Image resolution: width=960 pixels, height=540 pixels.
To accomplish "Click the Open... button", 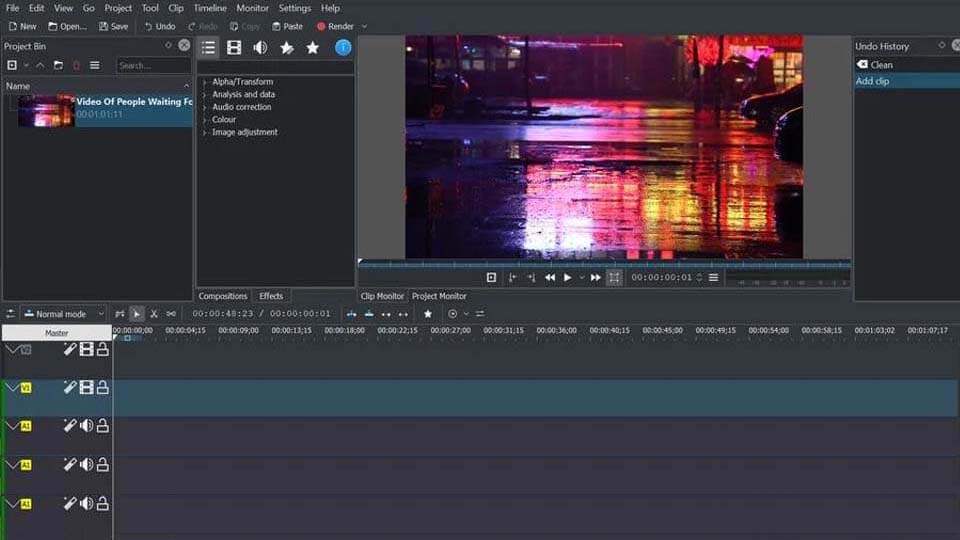I will click(67, 26).
